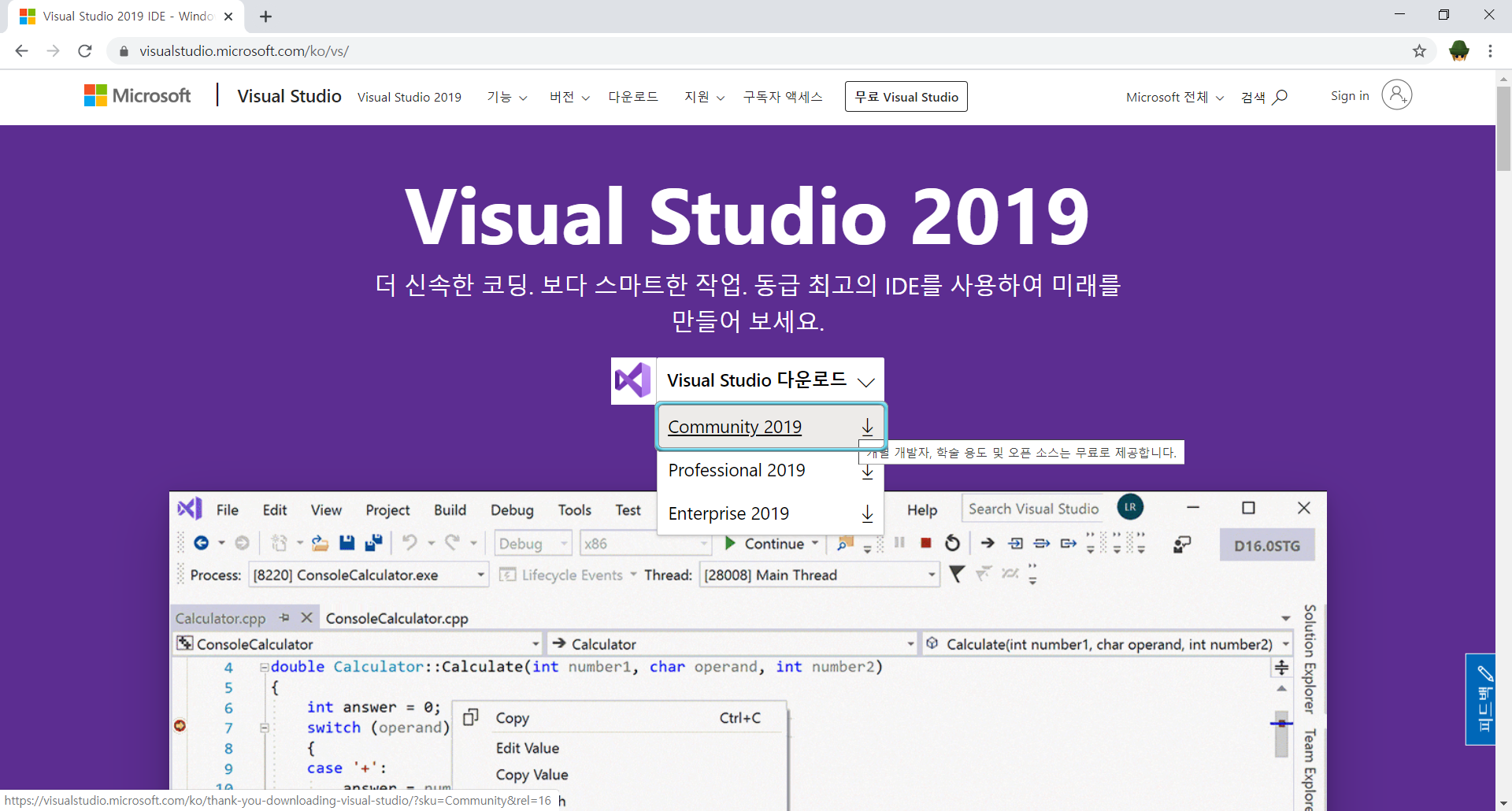Click the Copy icon in context menu

click(471, 717)
